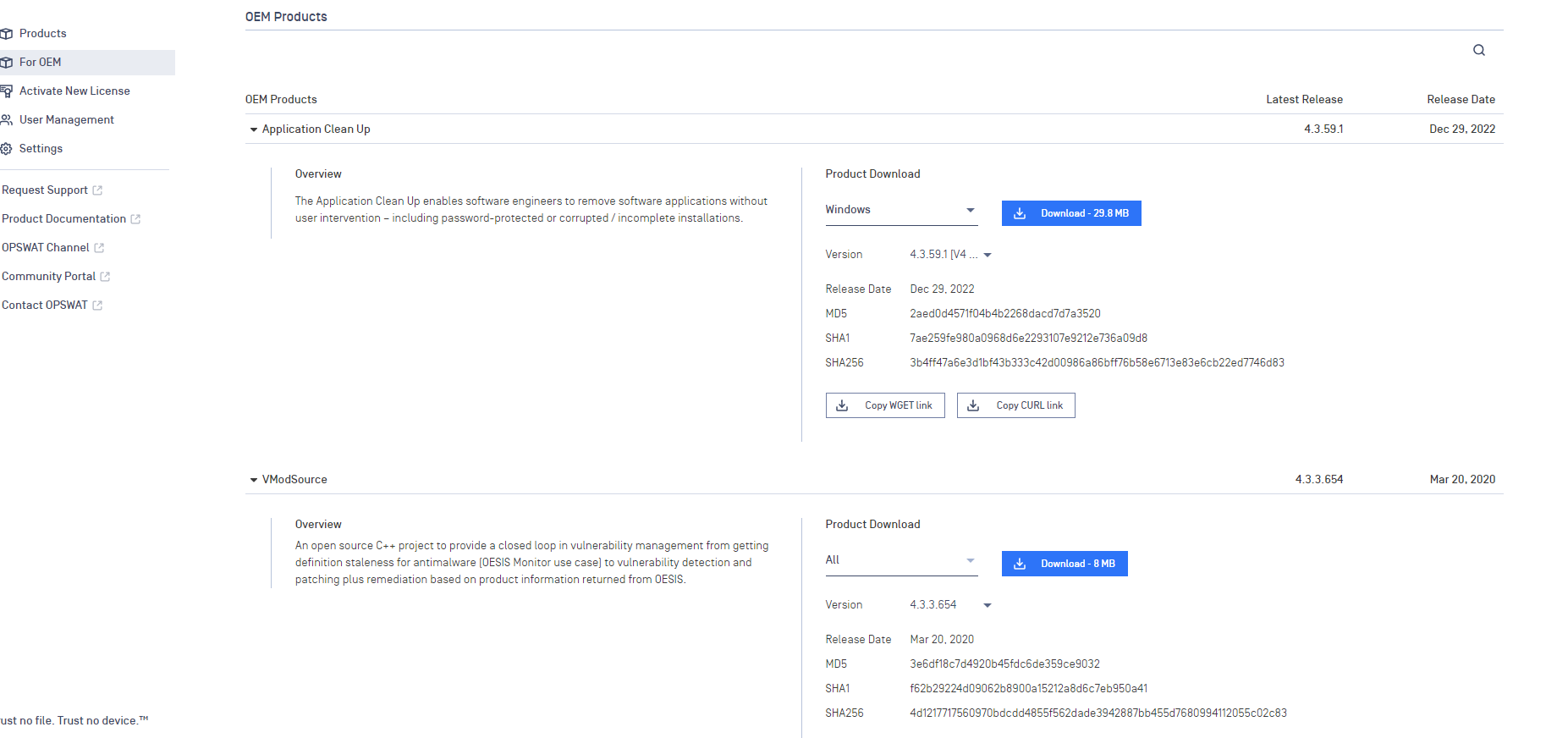This screenshot has width=1568, height=738.
Task: Select MD5 hash 3e6df18c7d4920b45fdc6de359ce9032
Action: coord(1005,664)
